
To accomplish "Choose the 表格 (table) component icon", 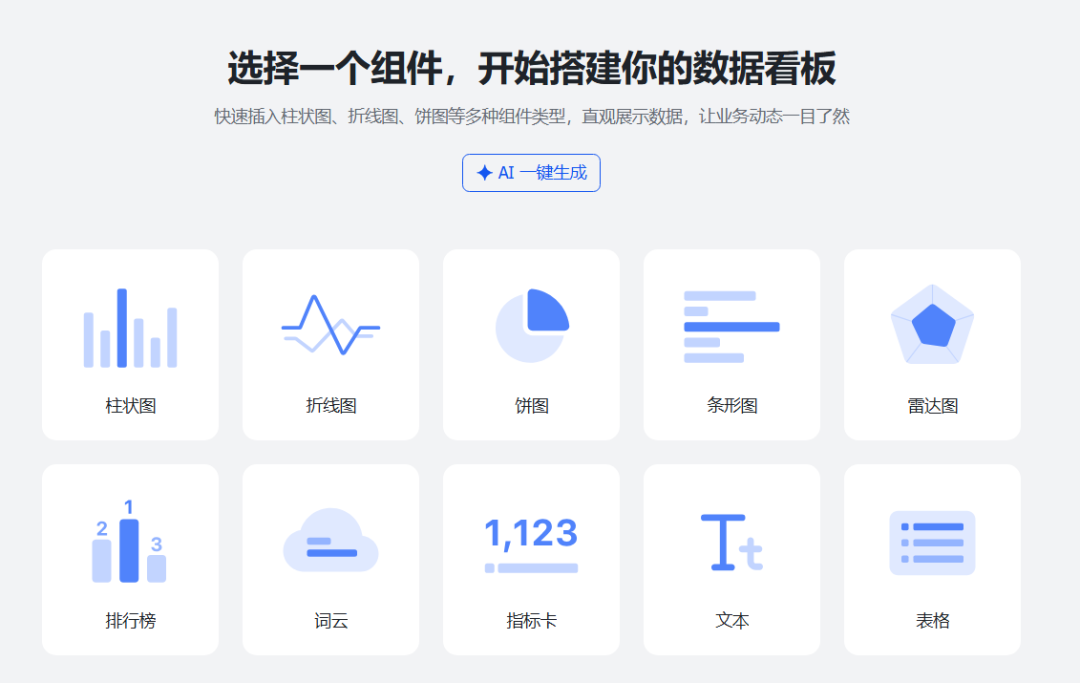I will coord(932,537).
